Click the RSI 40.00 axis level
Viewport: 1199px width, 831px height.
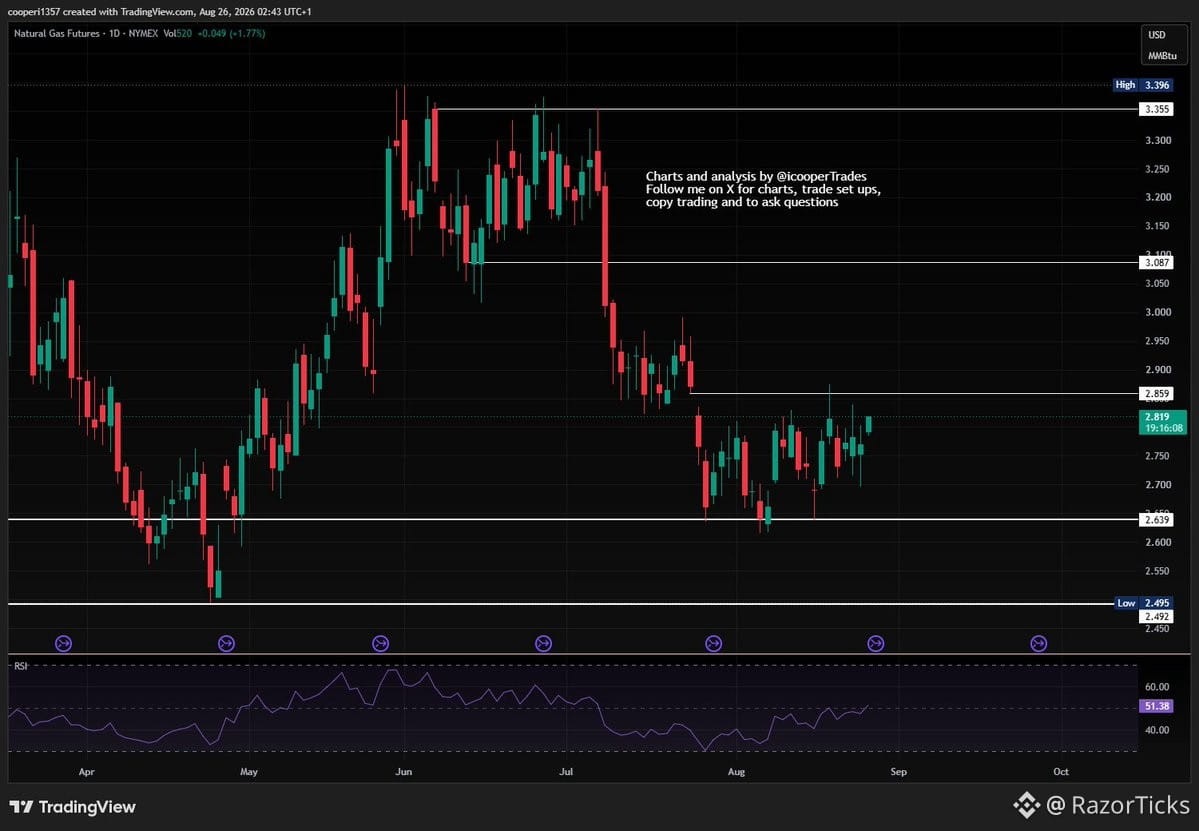[1157, 730]
